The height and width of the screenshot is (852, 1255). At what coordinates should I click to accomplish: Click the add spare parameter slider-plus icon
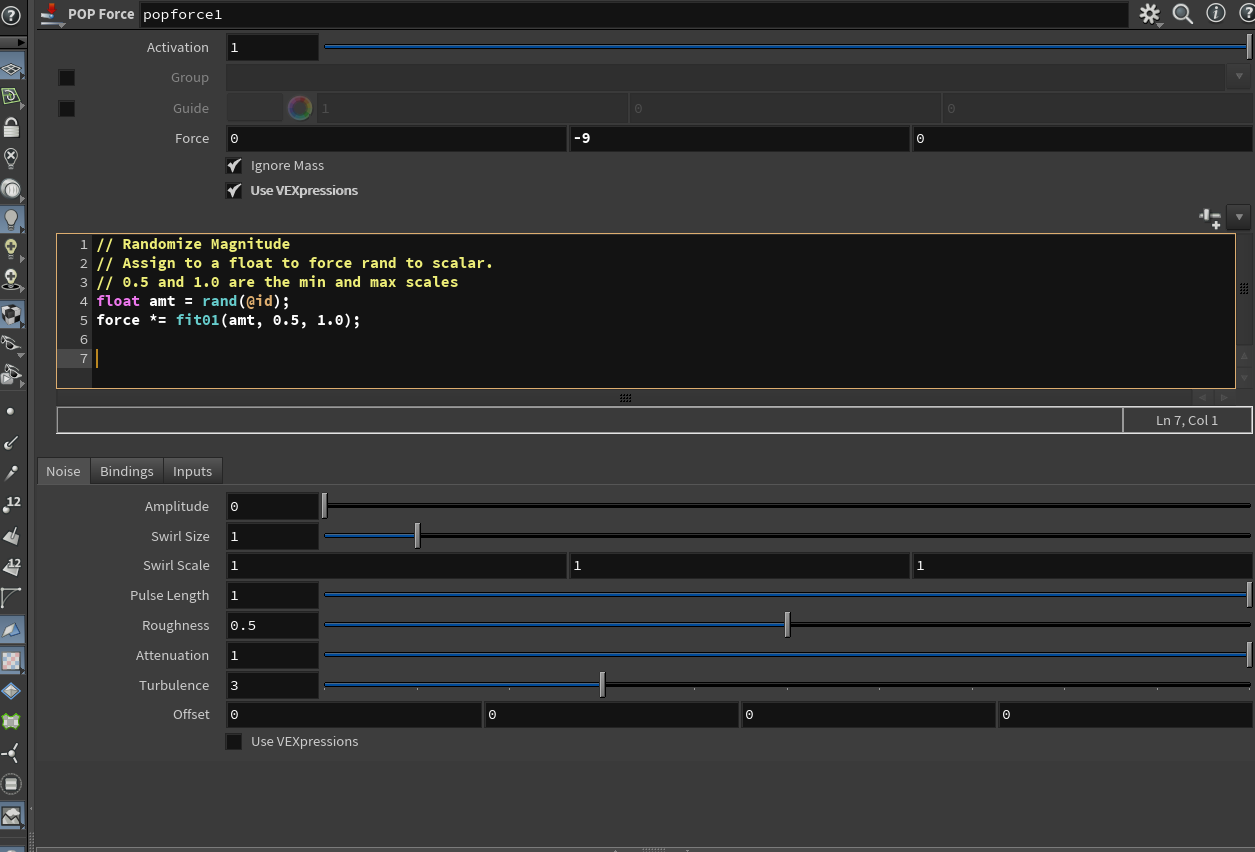pos(1210,218)
